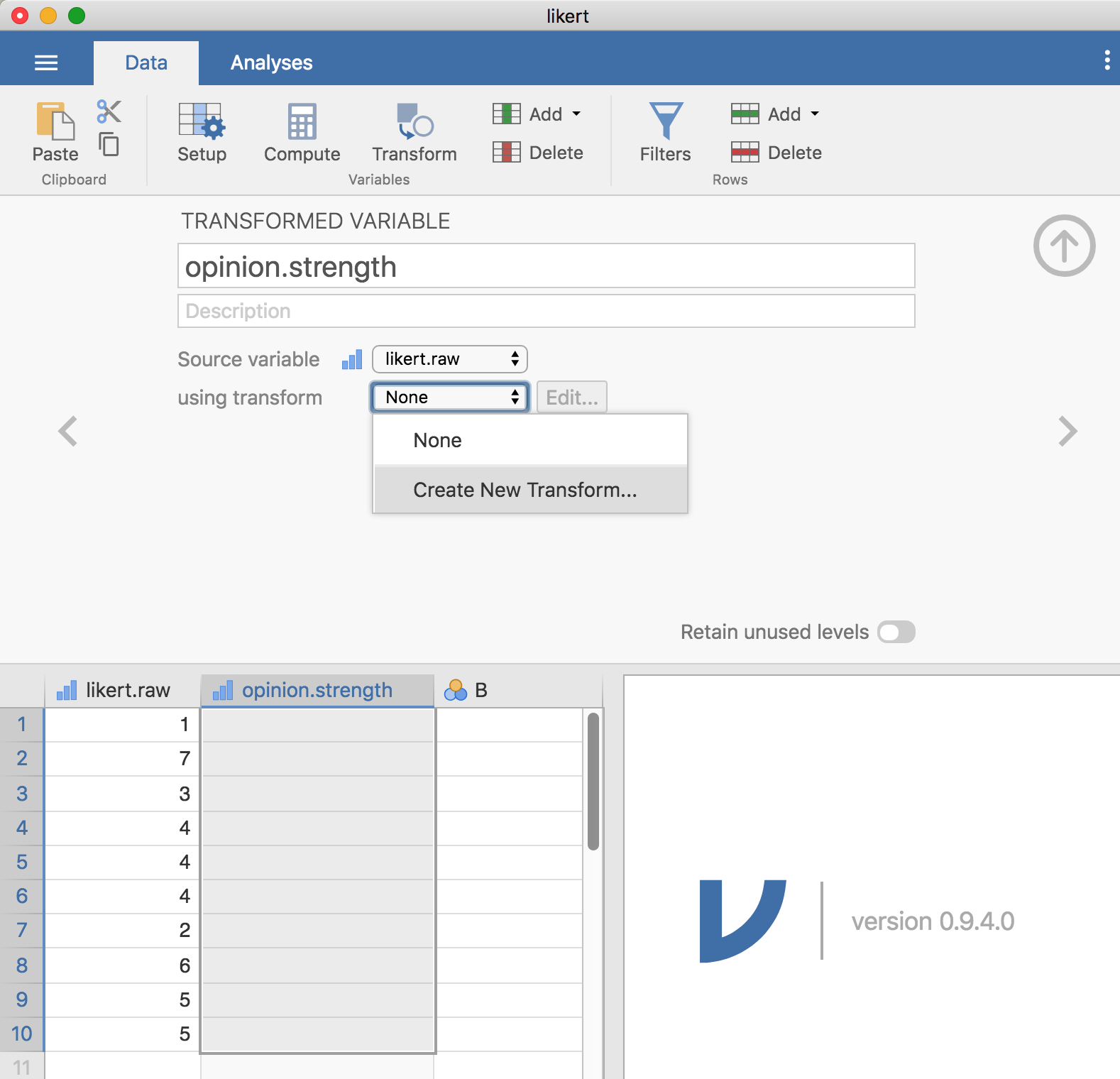Image resolution: width=1120 pixels, height=1079 pixels.
Task: Select row 8 header
Action: coord(22,965)
